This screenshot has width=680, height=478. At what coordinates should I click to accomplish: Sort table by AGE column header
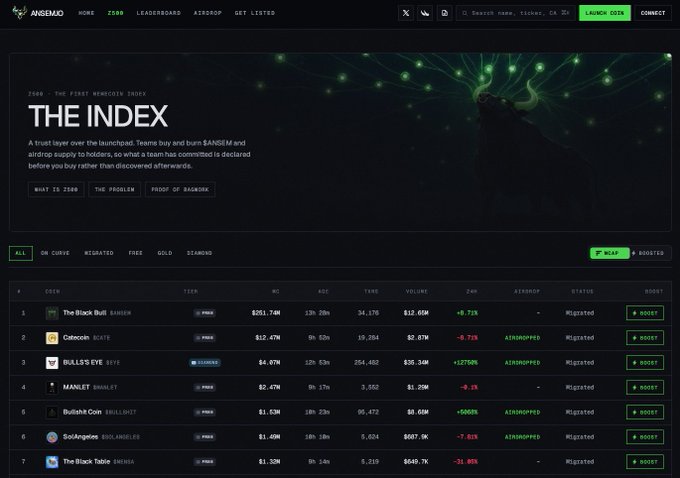324,291
